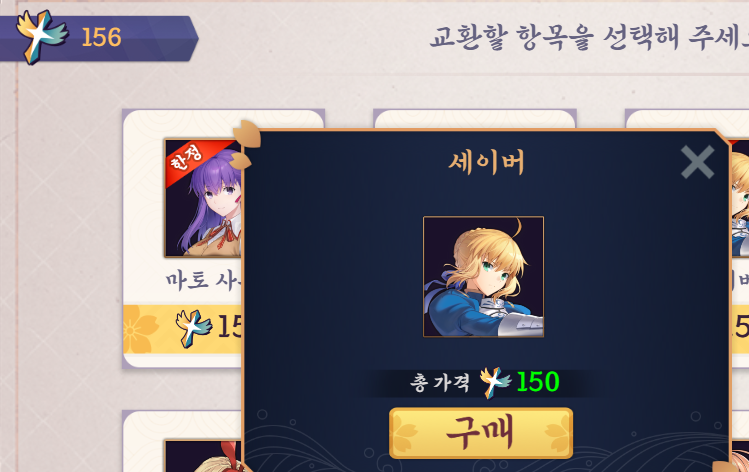This screenshot has height=472, width=749.
Task: Select the red-haired character card at the bottom left
Action: click(x=183, y=441)
